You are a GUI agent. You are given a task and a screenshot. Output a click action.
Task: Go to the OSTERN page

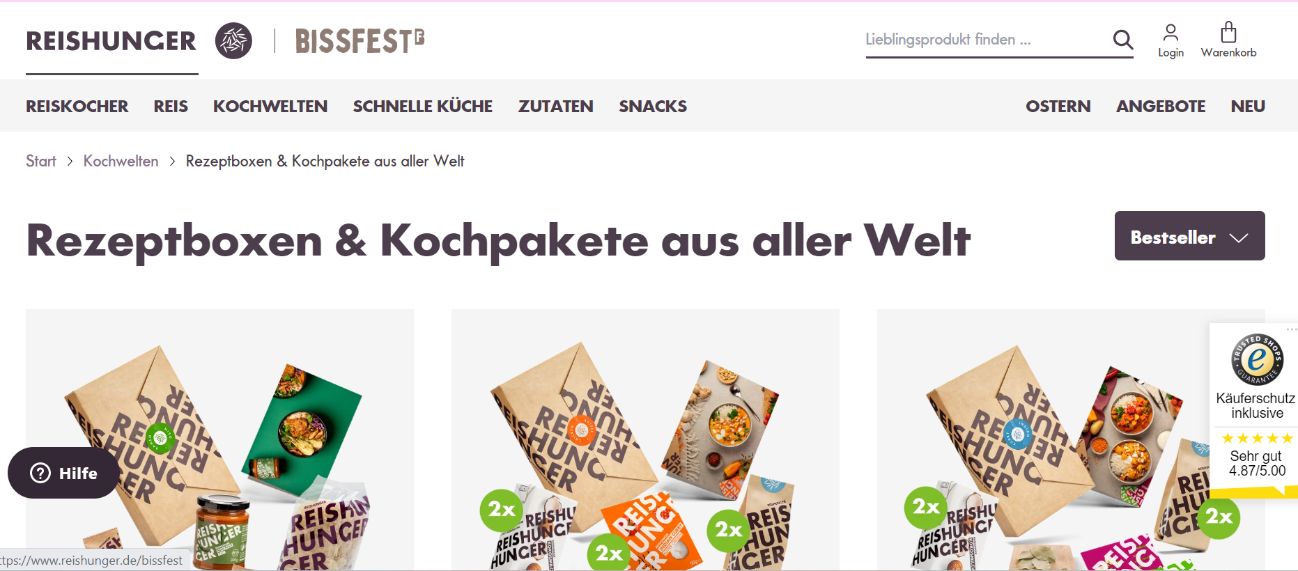pos(1058,106)
